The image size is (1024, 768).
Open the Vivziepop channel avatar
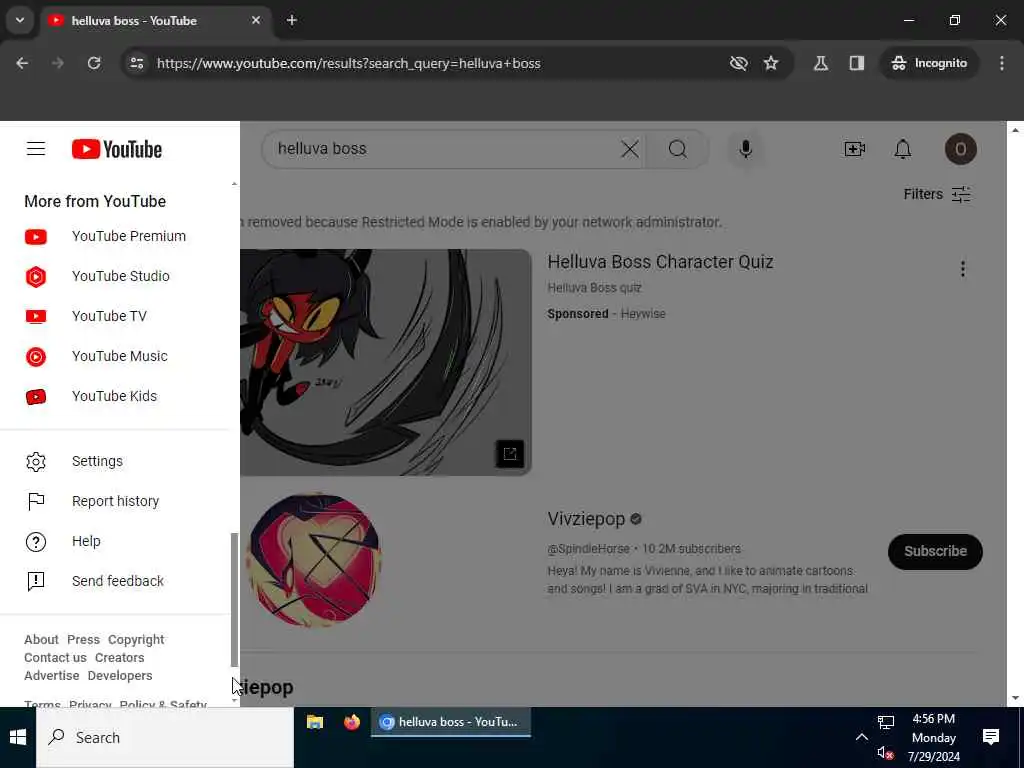pos(314,560)
